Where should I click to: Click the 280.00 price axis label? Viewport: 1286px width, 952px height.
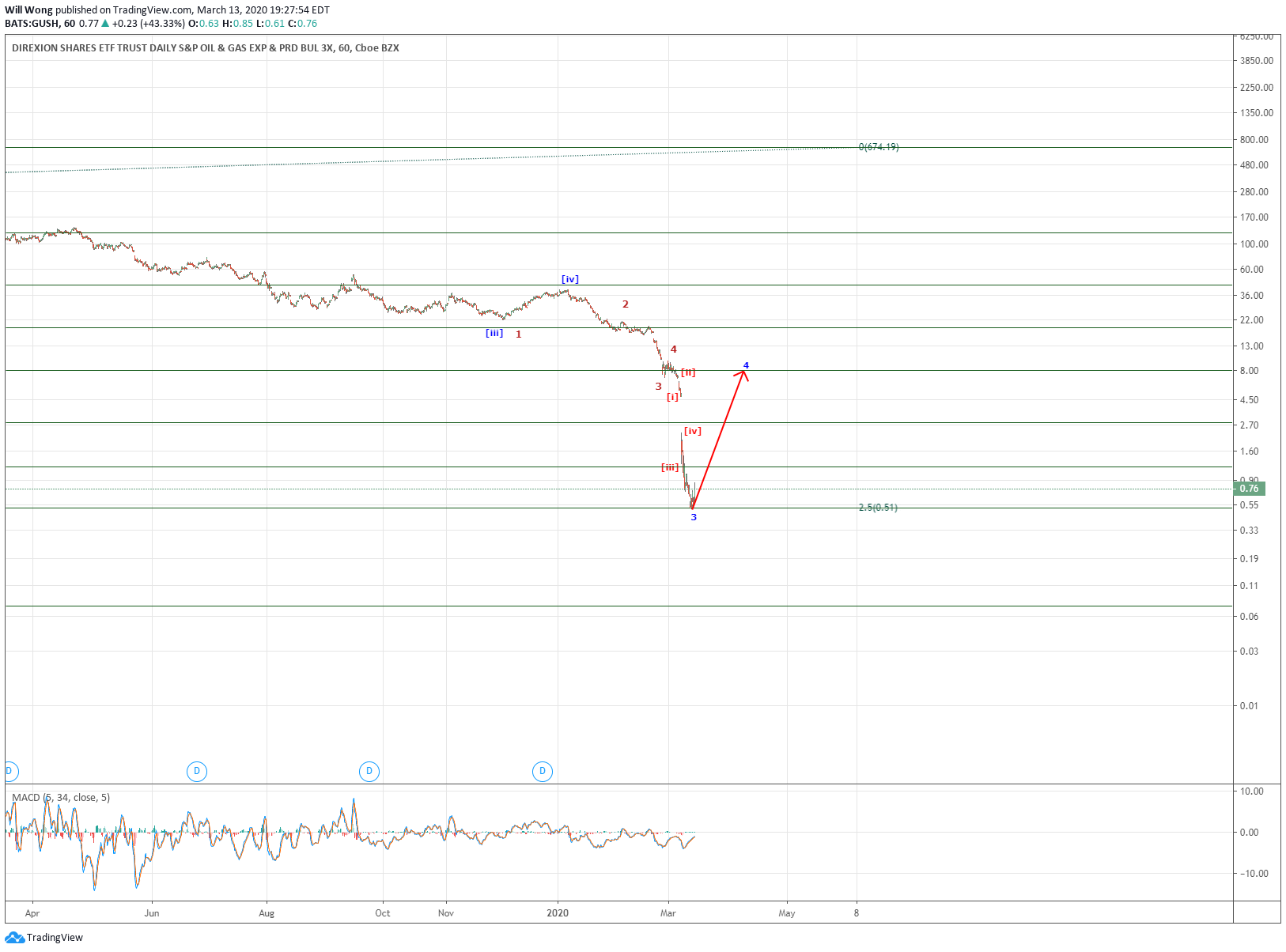[1254, 192]
